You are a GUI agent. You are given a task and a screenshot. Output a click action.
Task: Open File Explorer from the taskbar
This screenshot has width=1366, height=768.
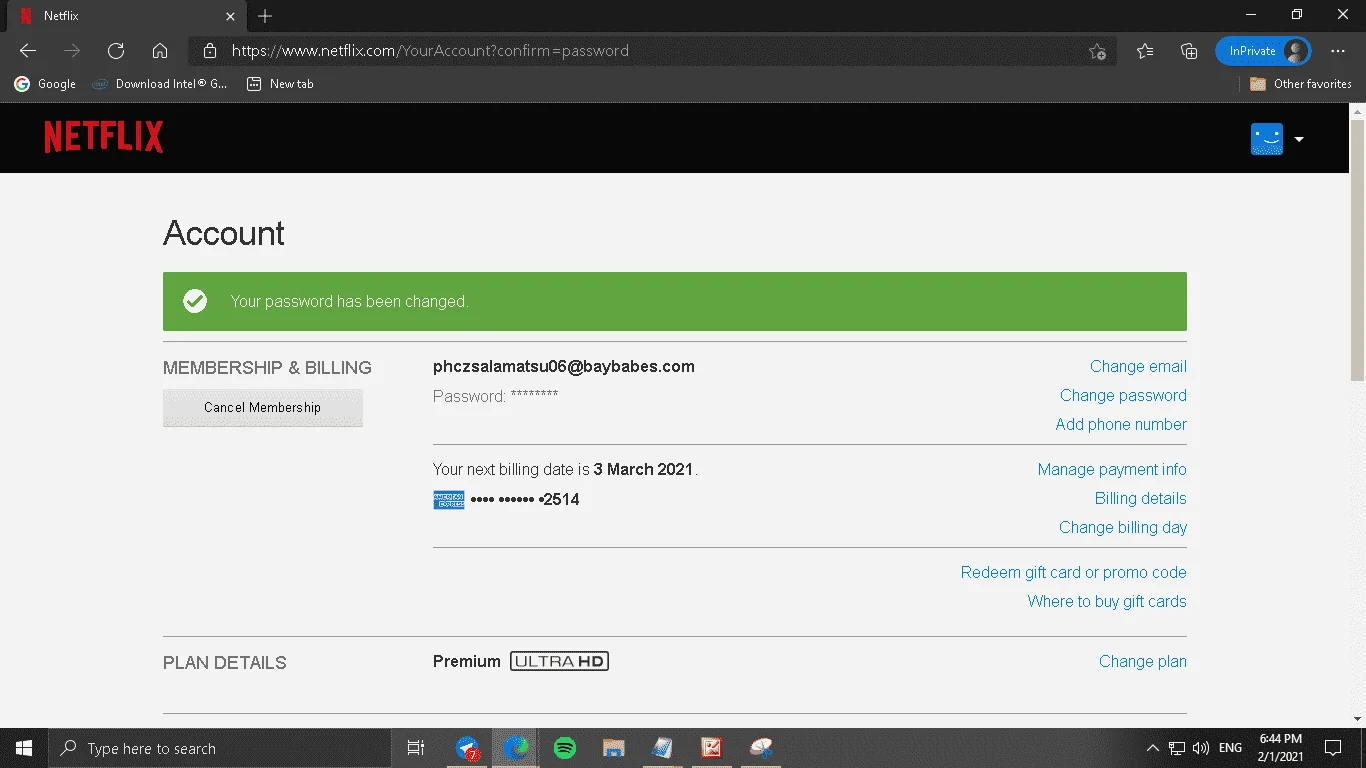point(614,748)
